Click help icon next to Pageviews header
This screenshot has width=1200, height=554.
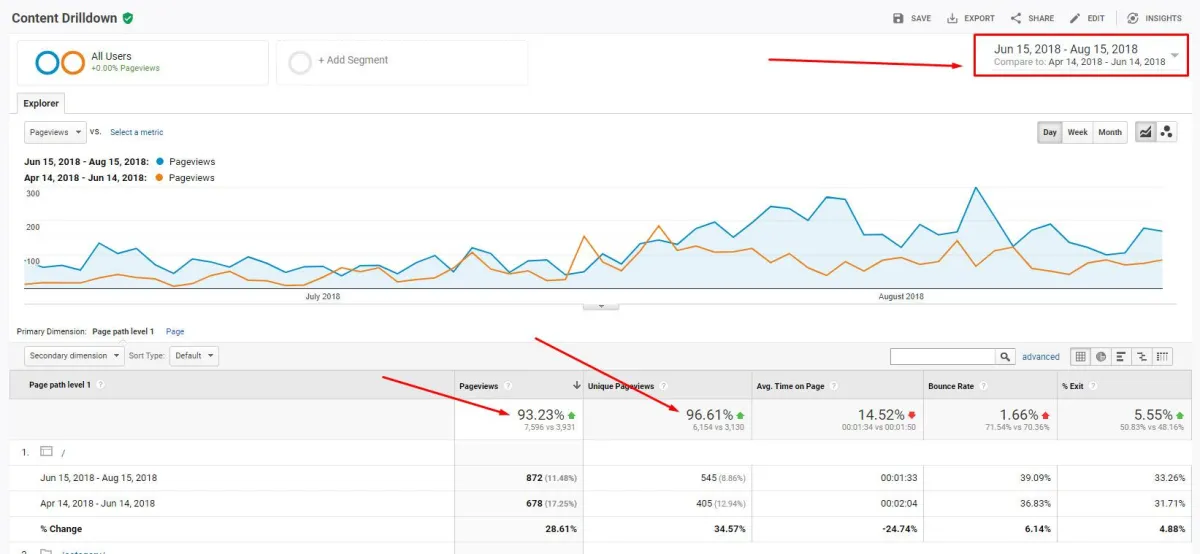[508, 386]
